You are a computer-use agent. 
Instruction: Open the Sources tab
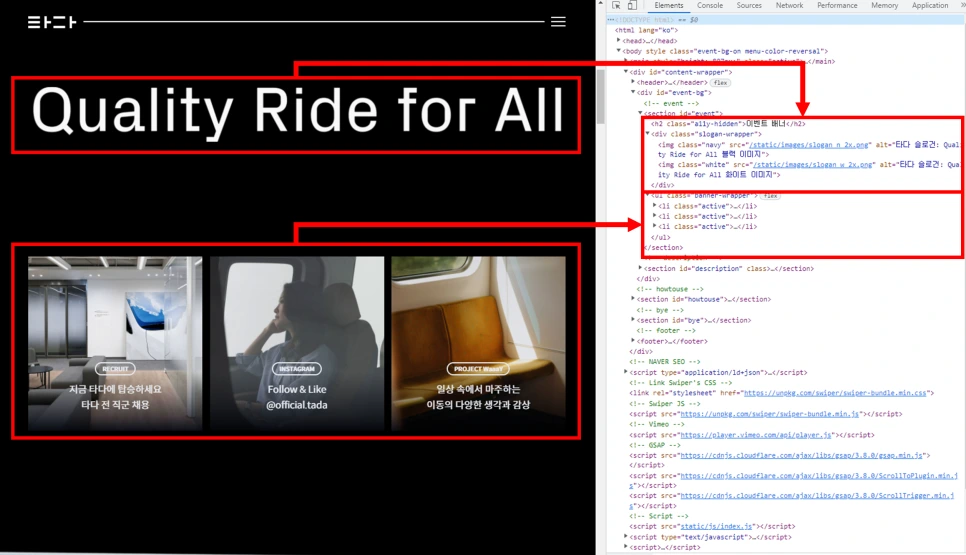point(749,6)
